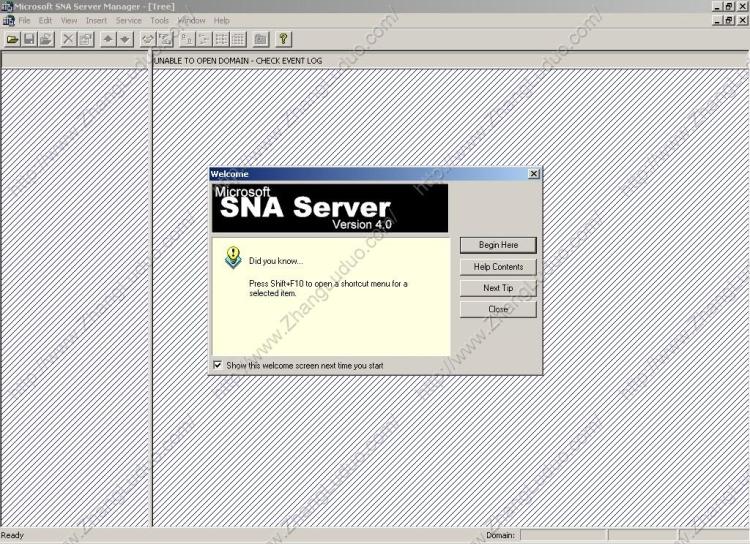Click the Save floppy disk toolbar icon
Image resolution: width=750 pixels, height=544 pixels.
(29, 39)
